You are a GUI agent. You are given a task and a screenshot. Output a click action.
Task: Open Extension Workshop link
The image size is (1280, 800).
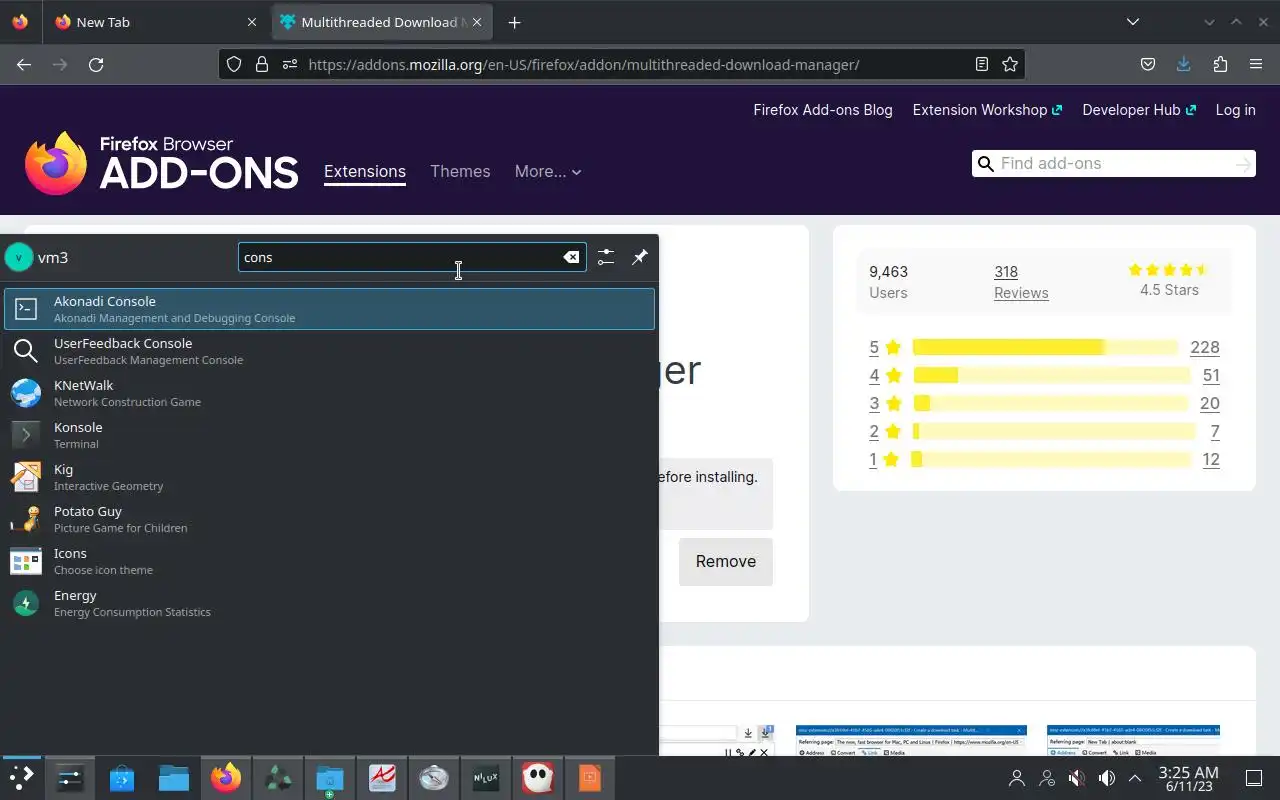coord(987,110)
